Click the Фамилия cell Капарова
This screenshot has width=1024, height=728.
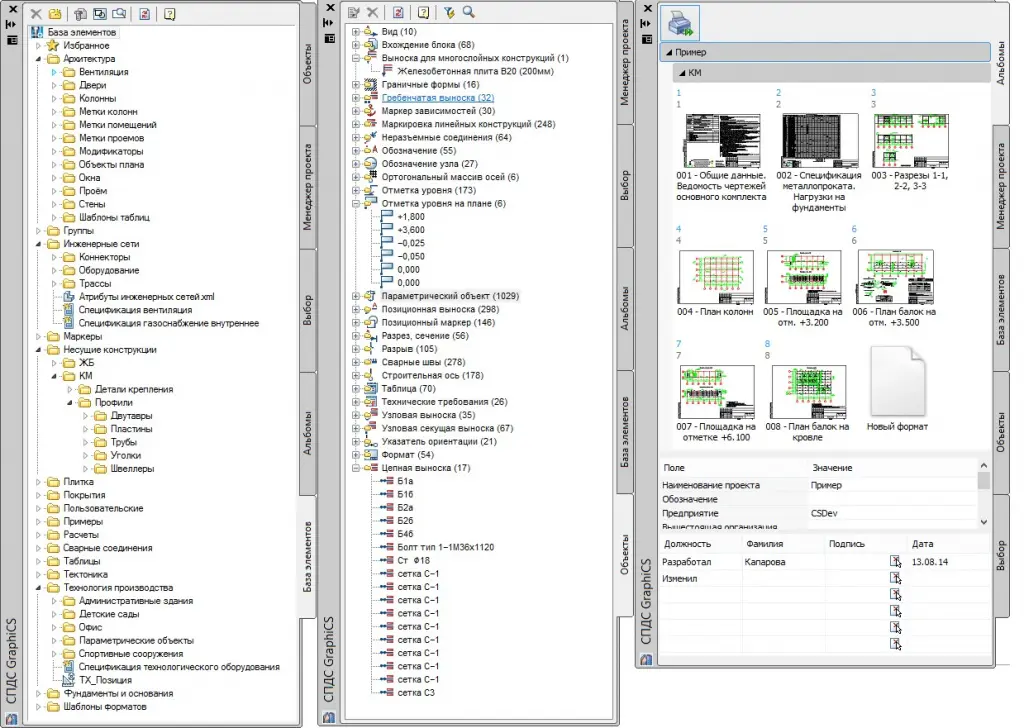(x=765, y=562)
